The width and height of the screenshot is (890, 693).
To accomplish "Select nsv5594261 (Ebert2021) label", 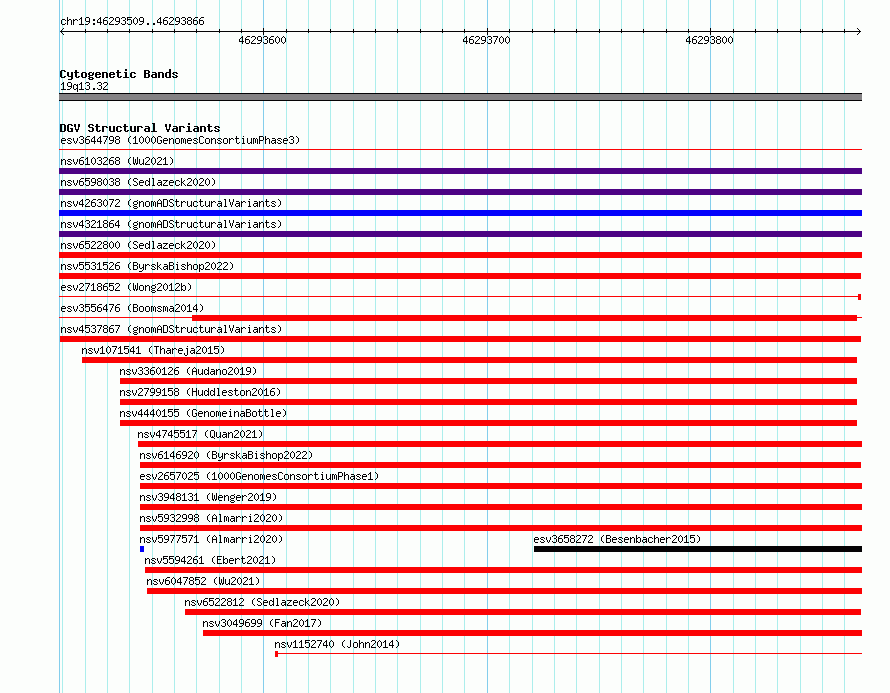I will pyautogui.click(x=210, y=560).
